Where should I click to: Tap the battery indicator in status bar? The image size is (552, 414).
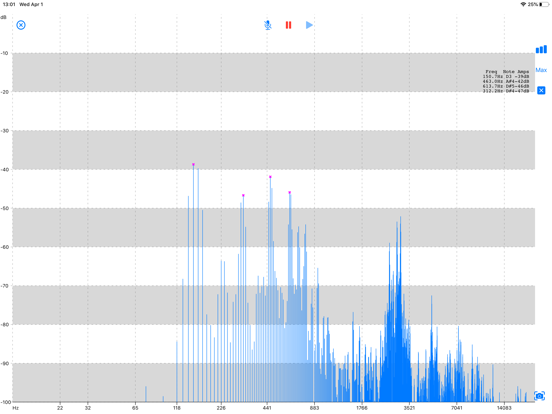[544, 4]
